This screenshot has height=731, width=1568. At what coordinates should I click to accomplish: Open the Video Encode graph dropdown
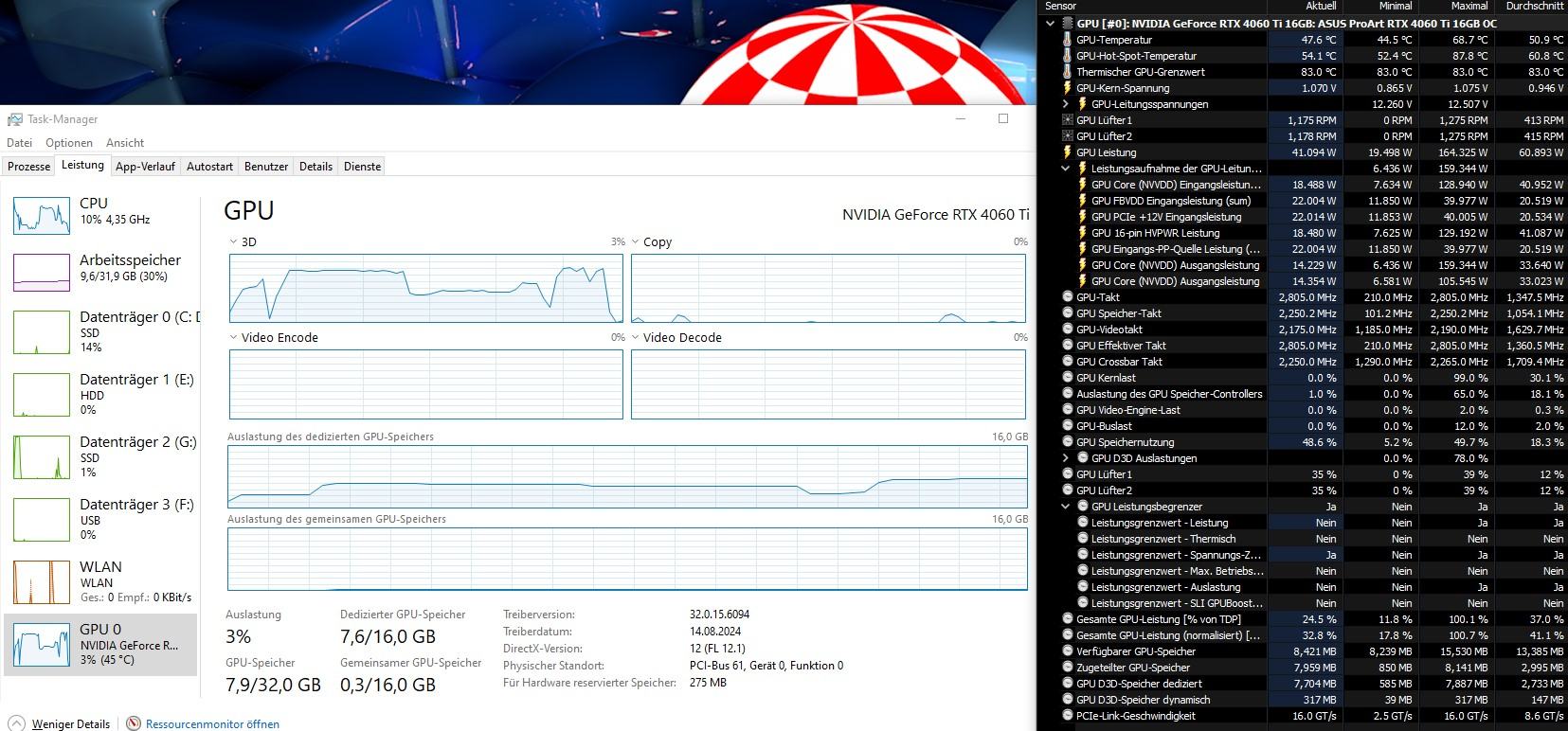click(x=234, y=338)
